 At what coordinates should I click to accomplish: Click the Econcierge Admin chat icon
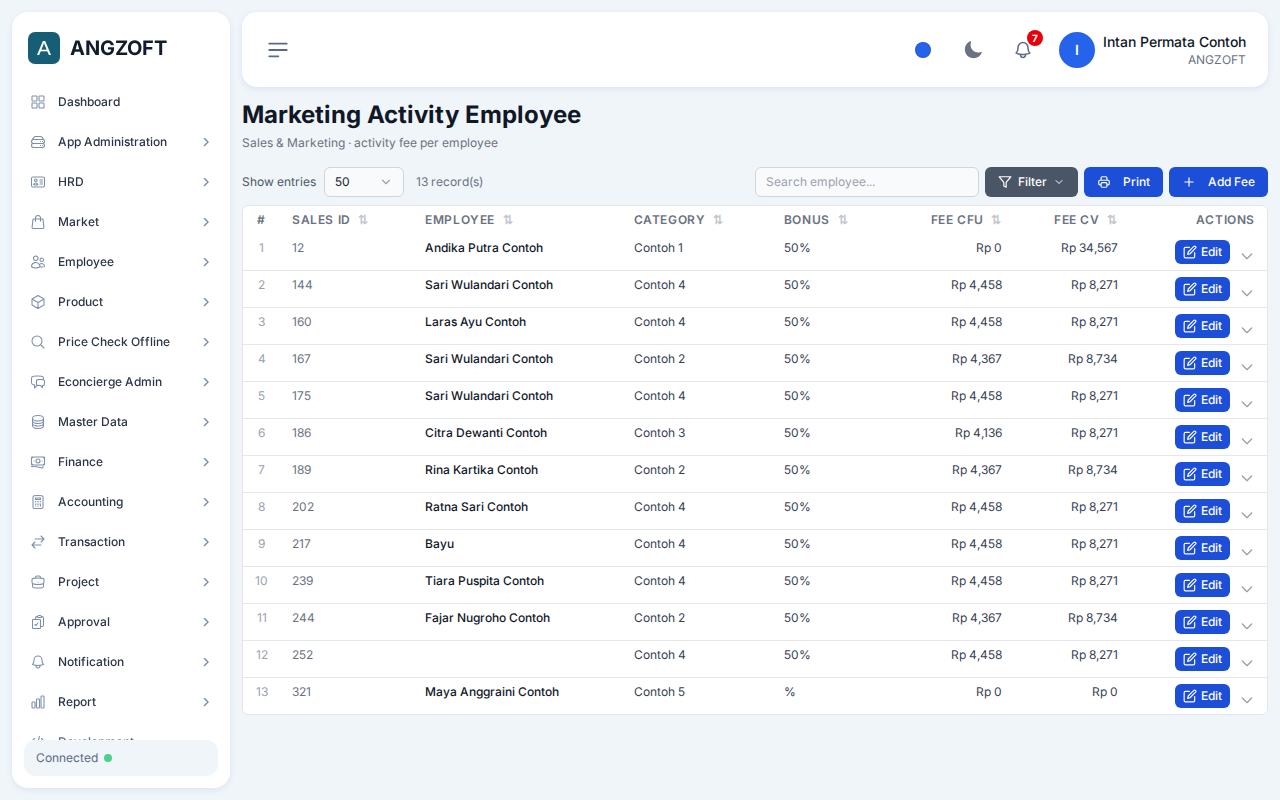[38, 382]
